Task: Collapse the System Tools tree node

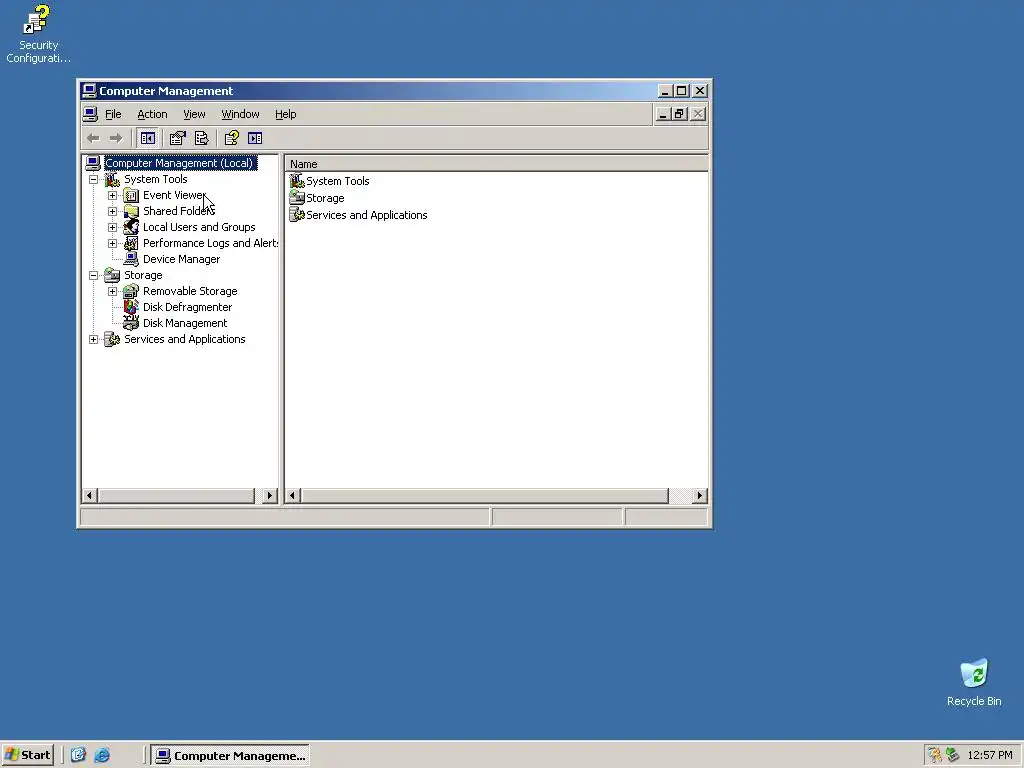Action: pos(93,180)
